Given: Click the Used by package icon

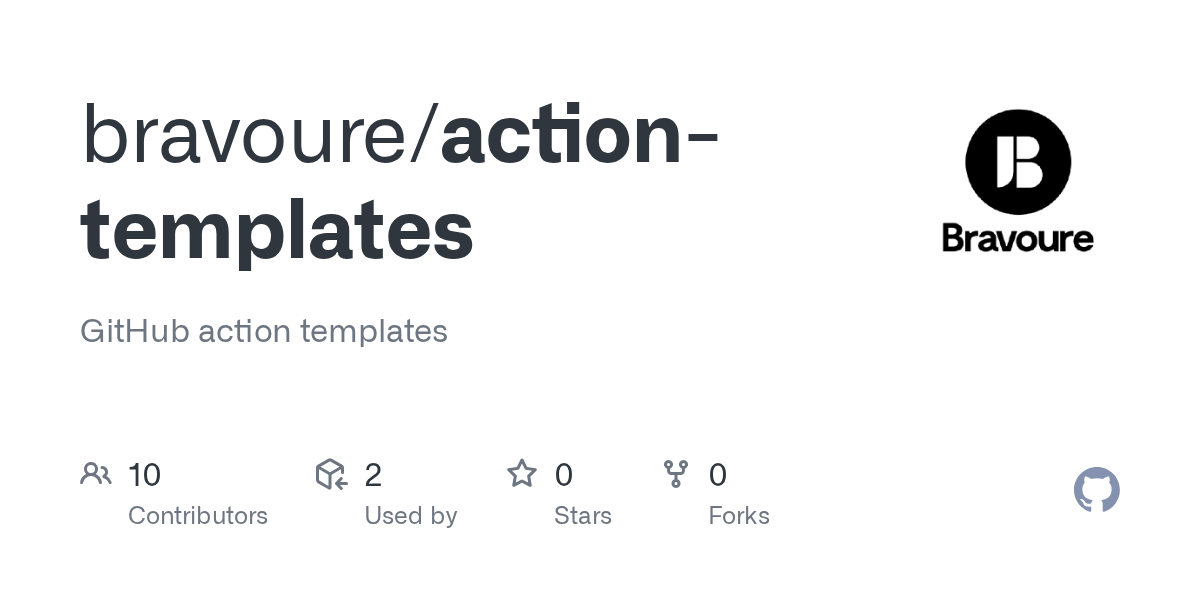Looking at the screenshot, I should coord(331,474).
